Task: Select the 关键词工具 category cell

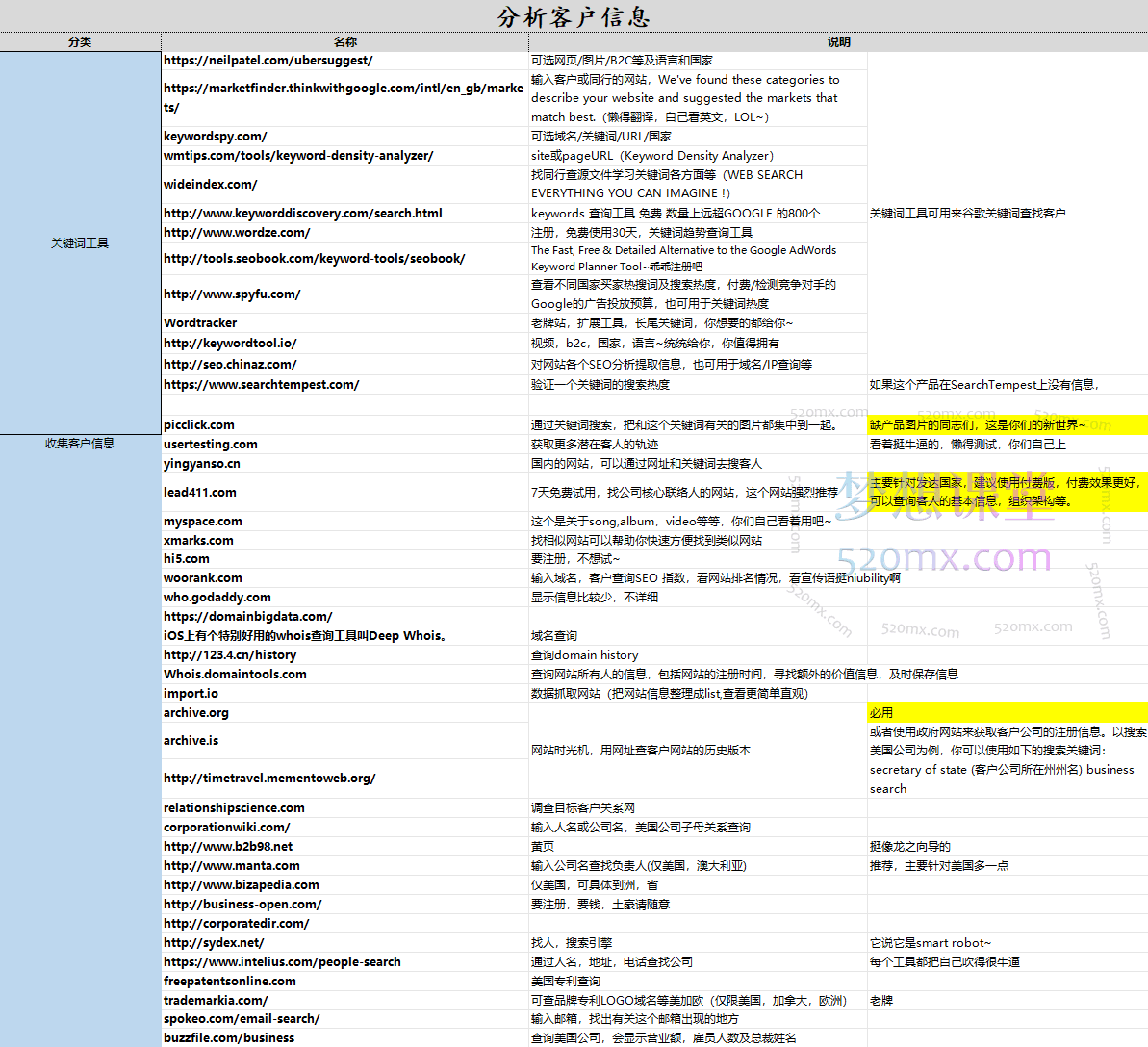Action: coord(81,243)
